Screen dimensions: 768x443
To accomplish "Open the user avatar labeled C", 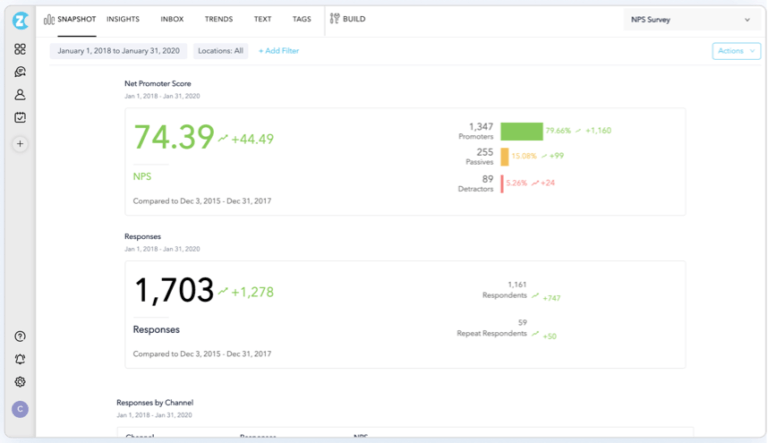I will click(20, 409).
